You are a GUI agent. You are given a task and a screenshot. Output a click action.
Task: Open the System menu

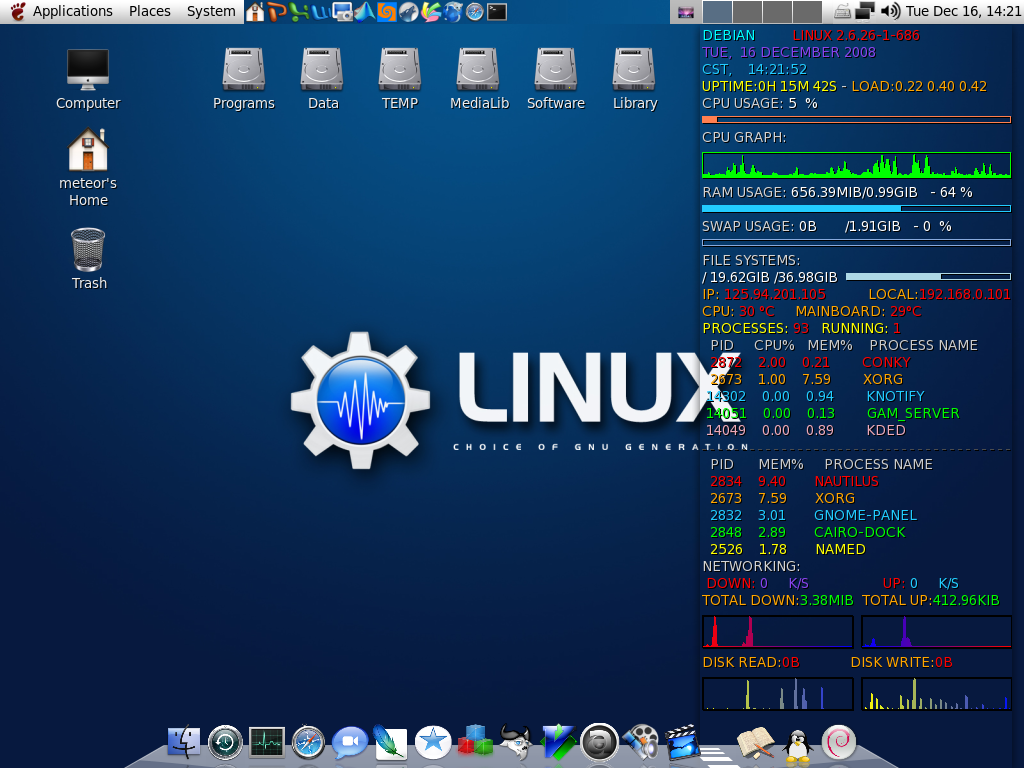[x=211, y=11]
